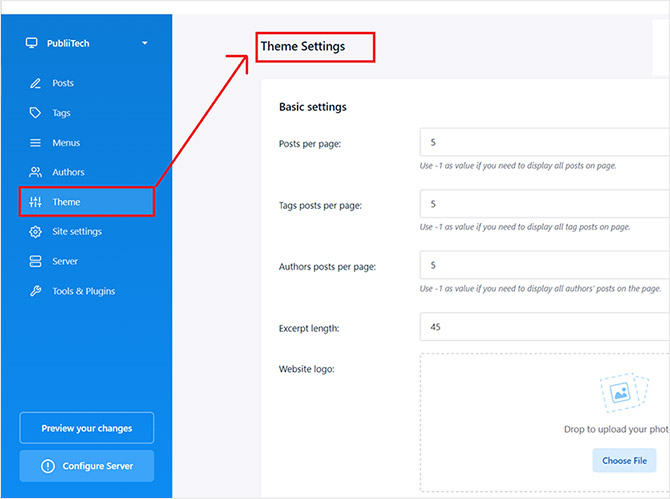Click the Configure Server button
This screenshot has width=670, height=499.
[x=87, y=466]
